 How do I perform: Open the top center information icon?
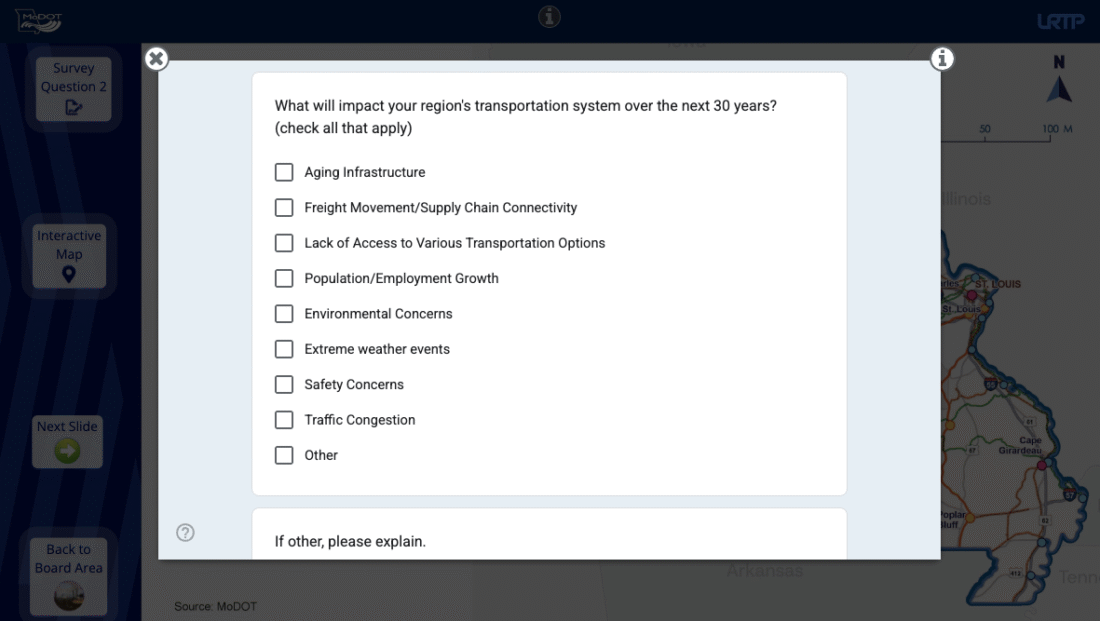coord(549,16)
